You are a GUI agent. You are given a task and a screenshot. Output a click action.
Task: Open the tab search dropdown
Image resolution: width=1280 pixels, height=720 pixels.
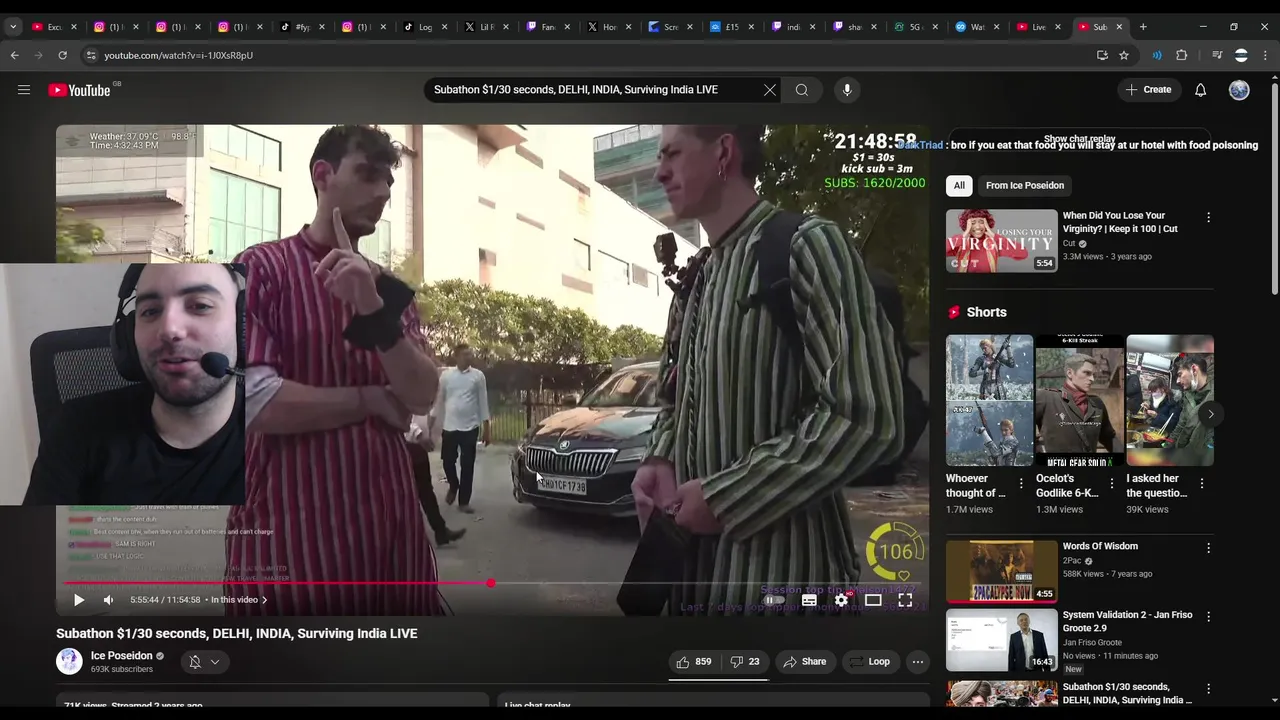coord(13,27)
